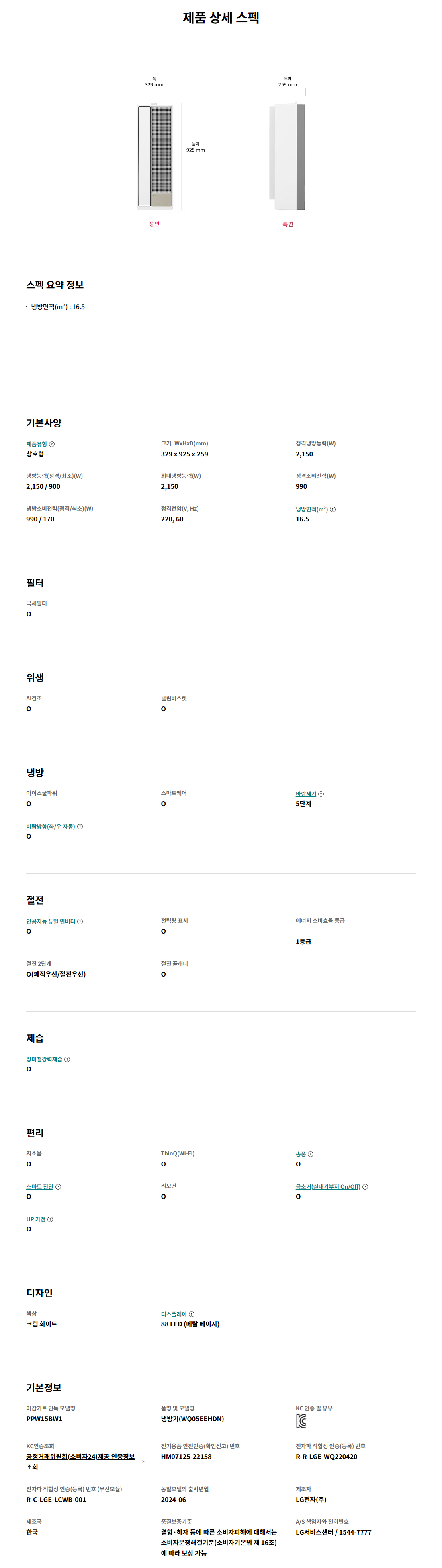Open the 스마트 진단 underlined label
Viewport: 442px width, 1568px height.
39,1187
